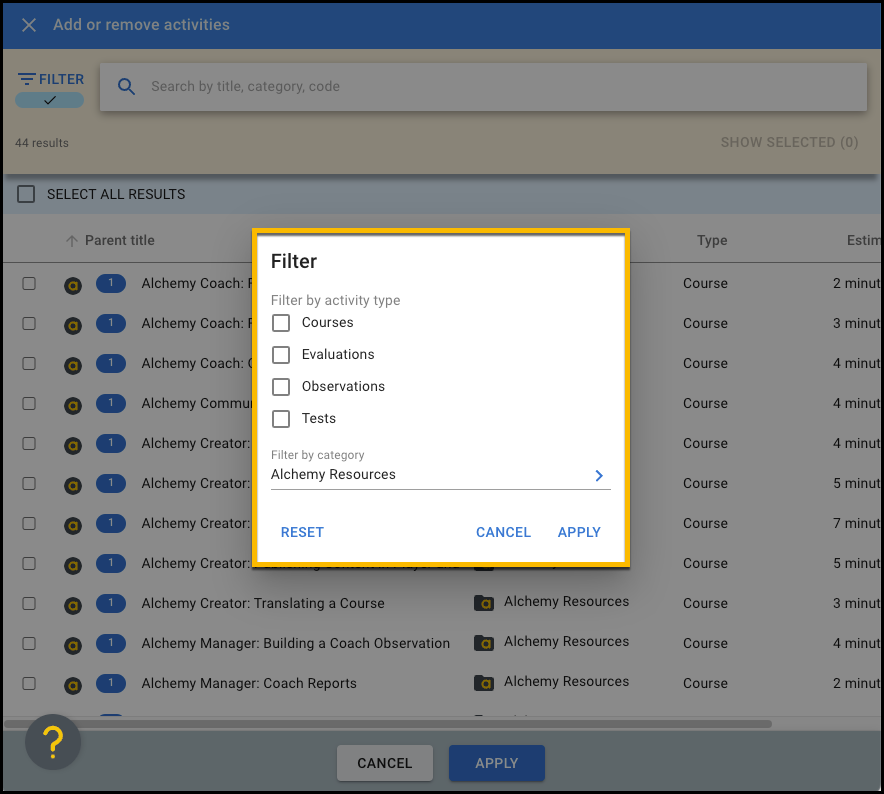The width and height of the screenshot is (884, 794).
Task: Open Alchemy Manager: Building a Coach Observation
Action: (x=295, y=643)
